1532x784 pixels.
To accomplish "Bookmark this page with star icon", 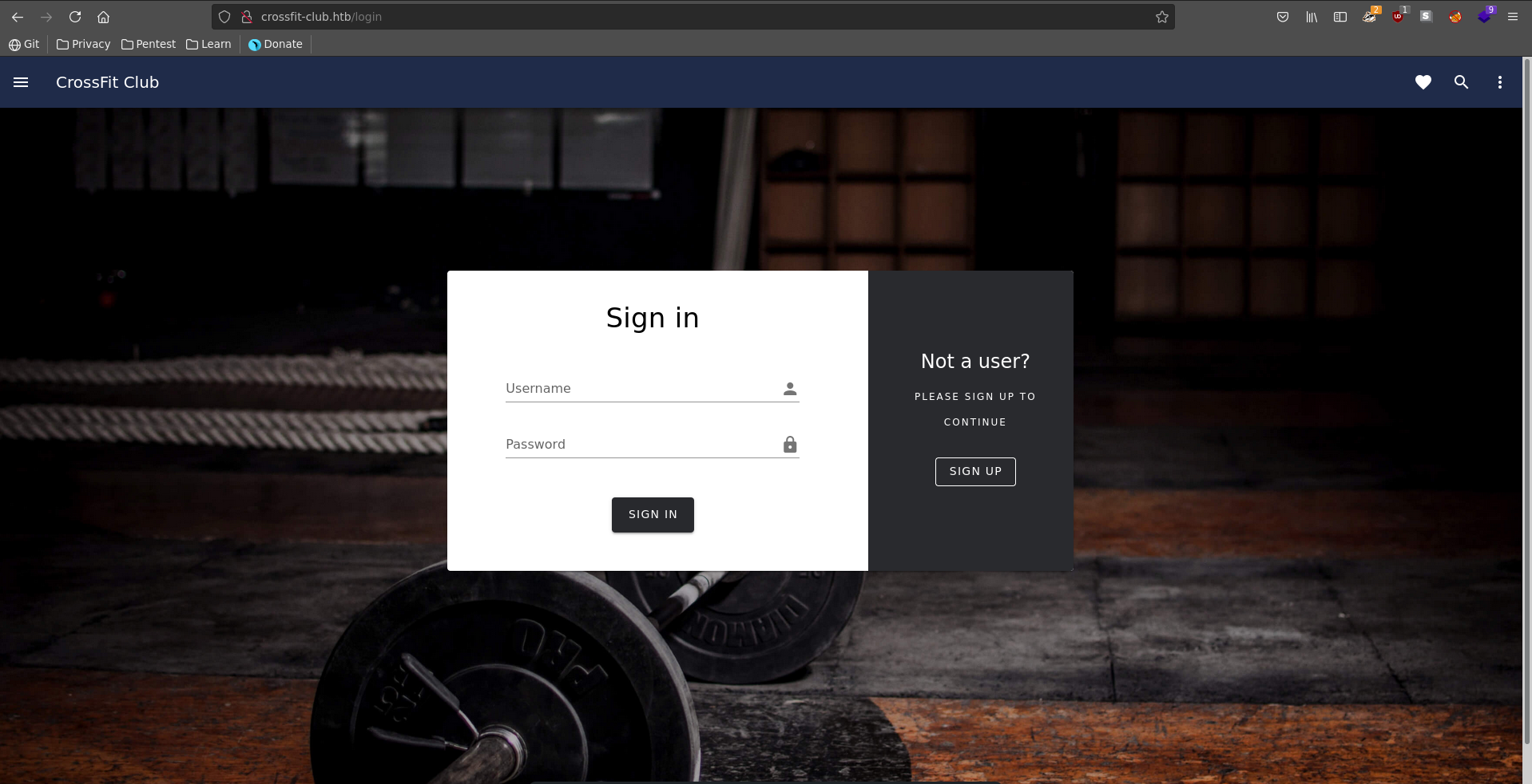I will [1161, 17].
